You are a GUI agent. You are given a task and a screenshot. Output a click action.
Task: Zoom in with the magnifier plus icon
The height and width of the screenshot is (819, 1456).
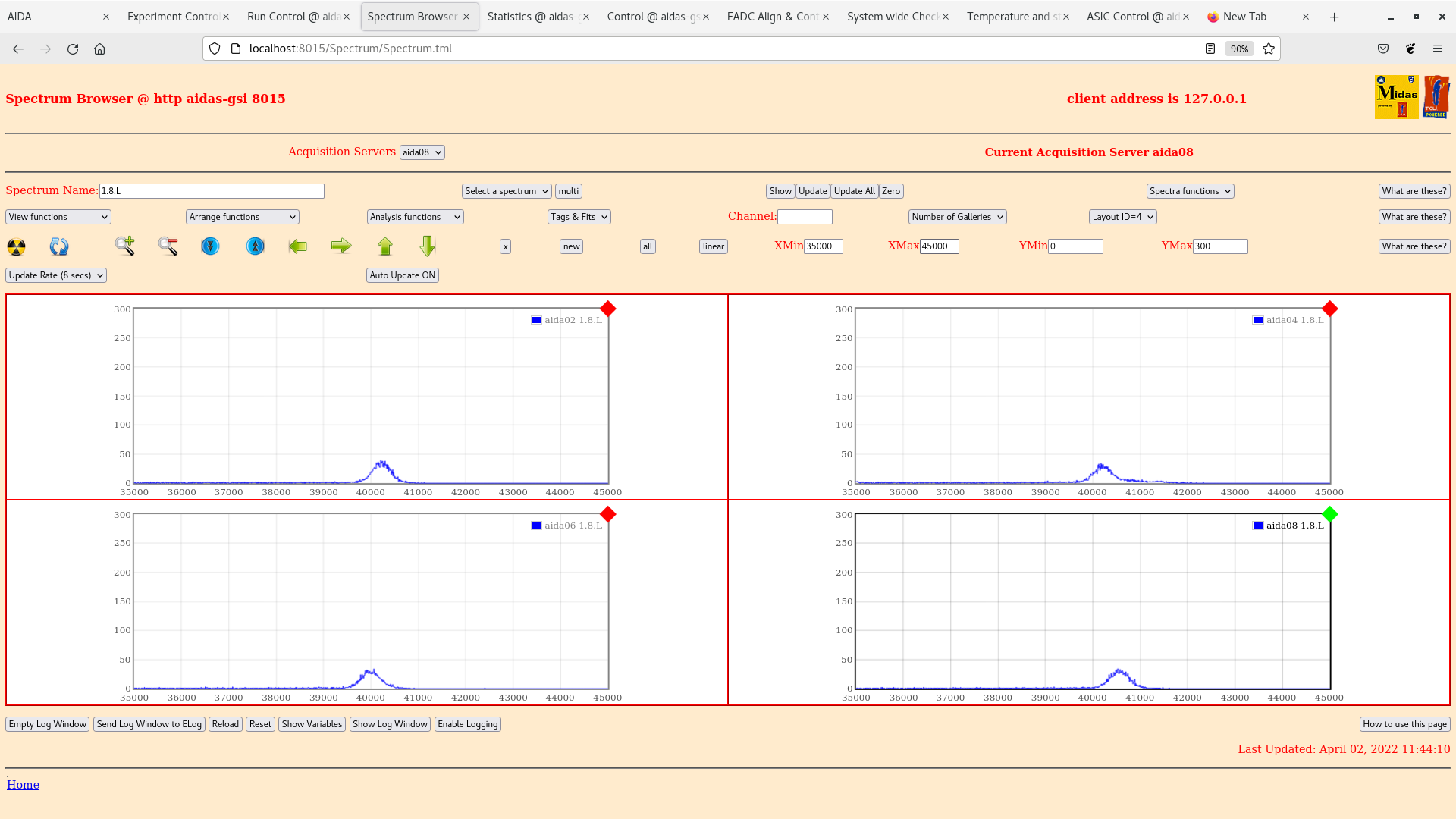[x=125, y=246]
